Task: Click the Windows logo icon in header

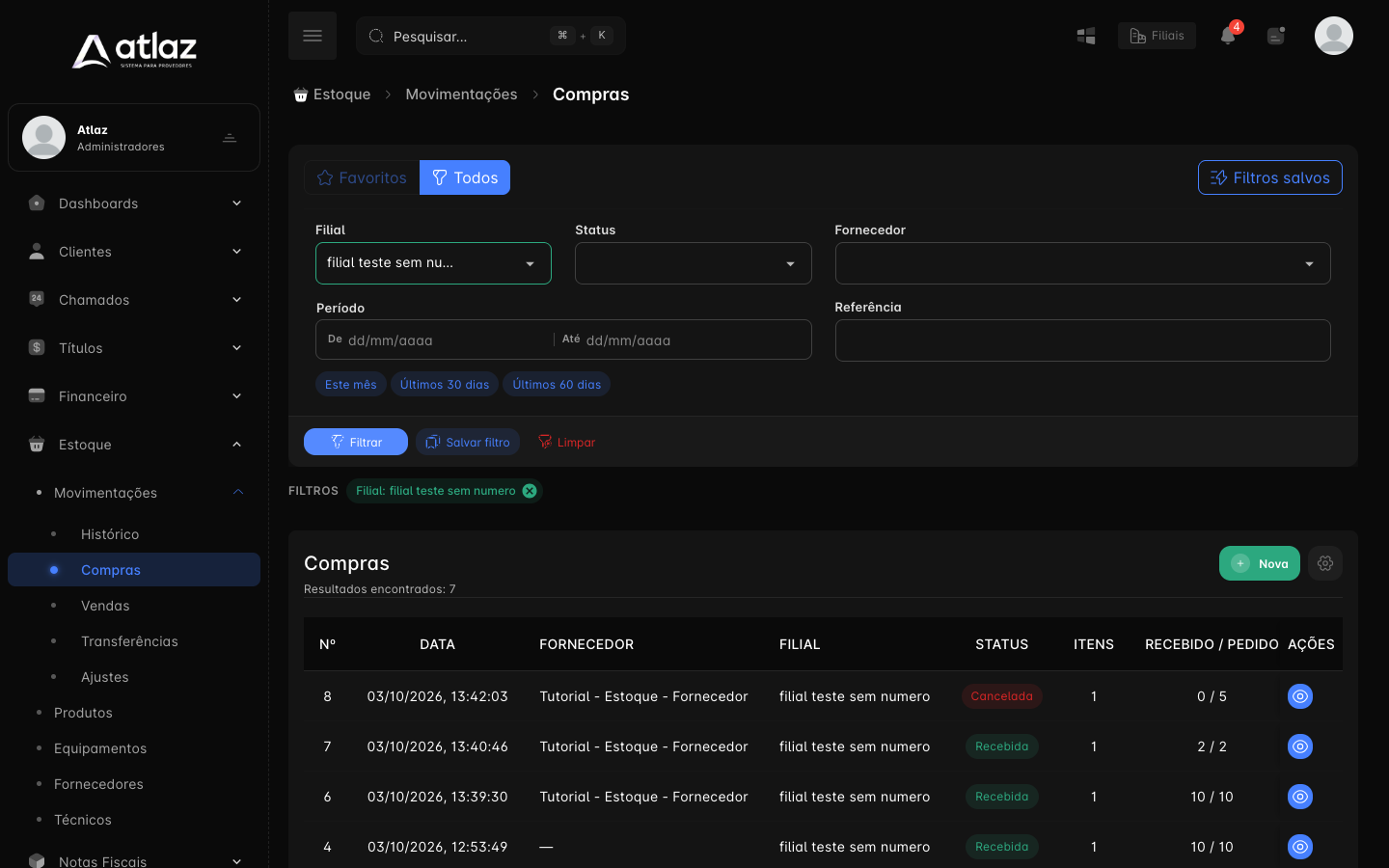Action: pos(1086,36)
